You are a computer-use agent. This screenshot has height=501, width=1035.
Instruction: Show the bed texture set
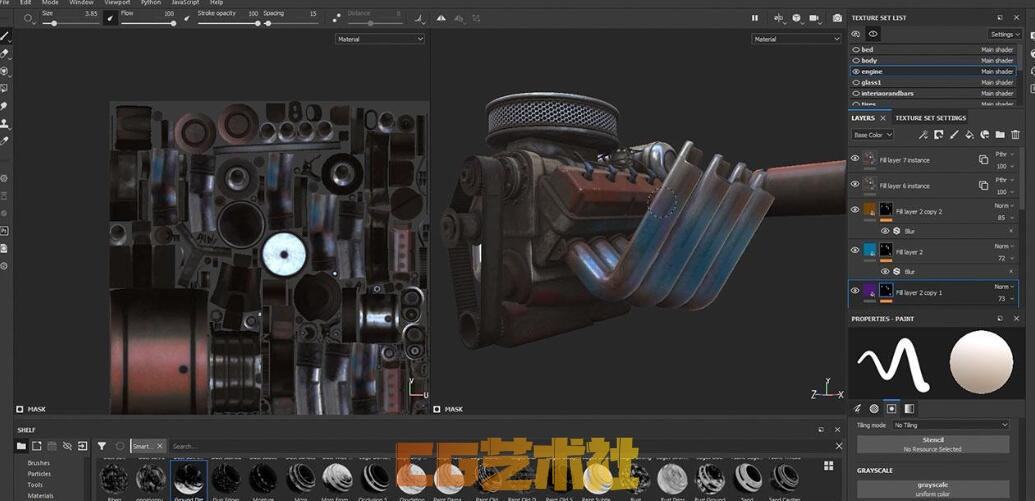pyautogui.click(x=856, y=50)
